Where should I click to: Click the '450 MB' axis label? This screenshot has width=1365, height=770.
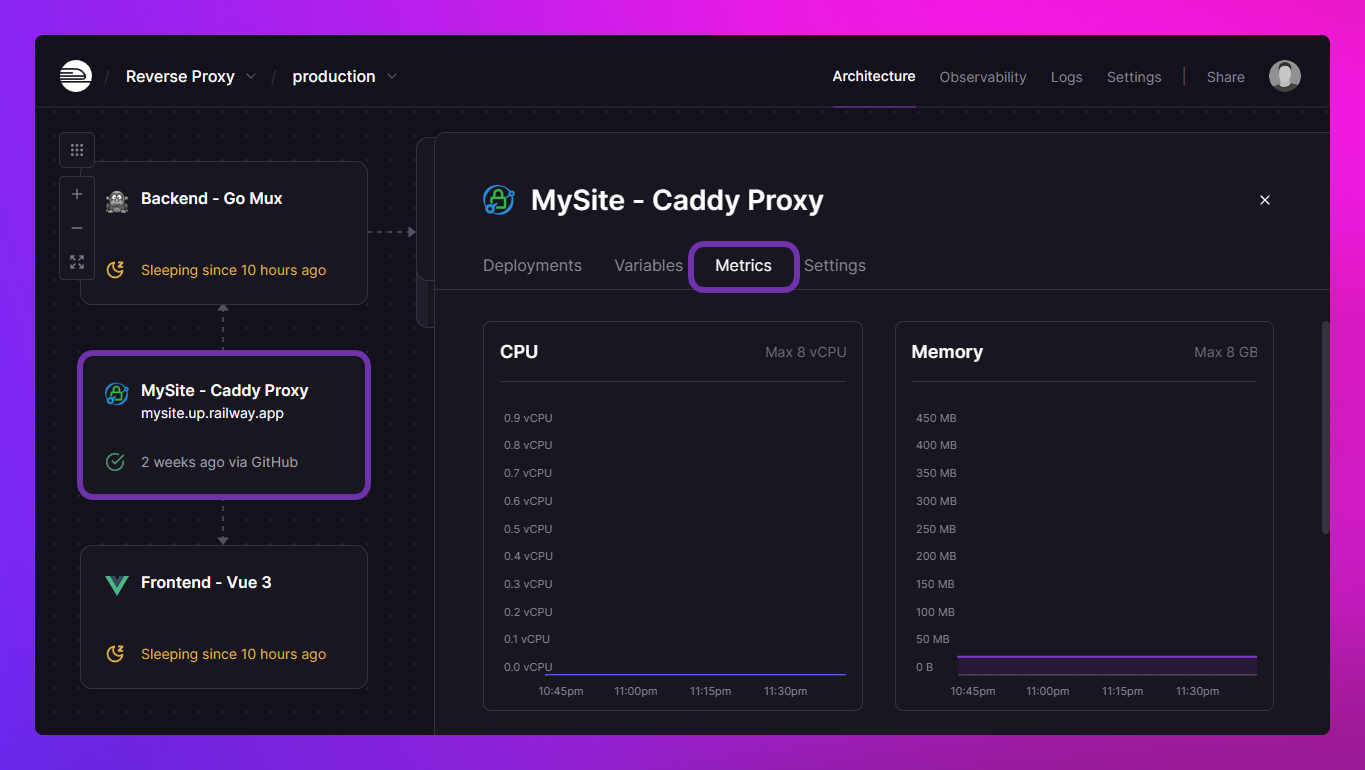click(x=936, y=418)
